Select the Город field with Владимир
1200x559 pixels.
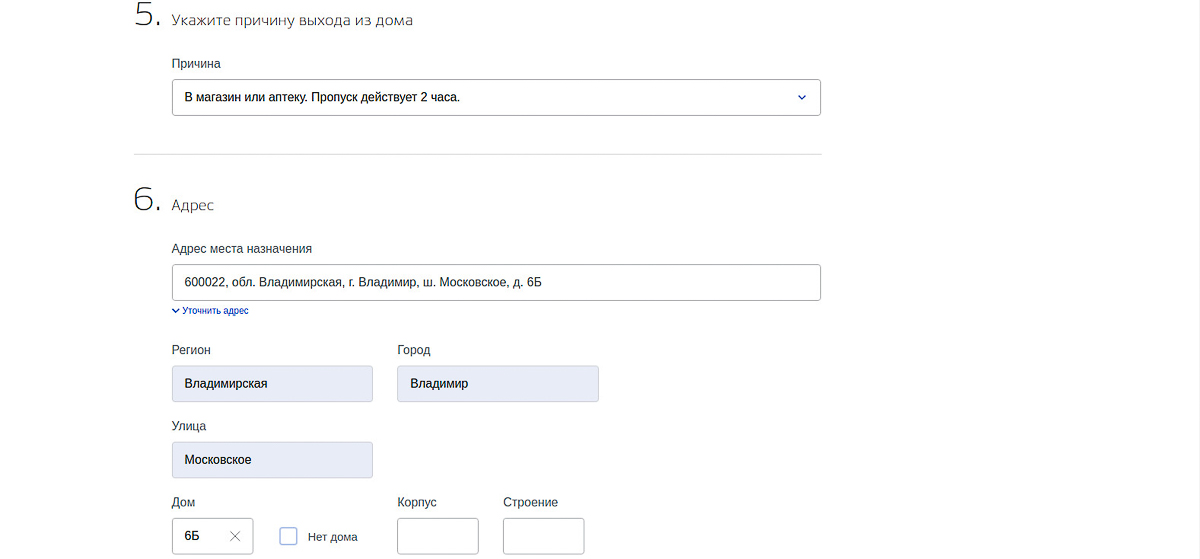(x=498, y=384)
